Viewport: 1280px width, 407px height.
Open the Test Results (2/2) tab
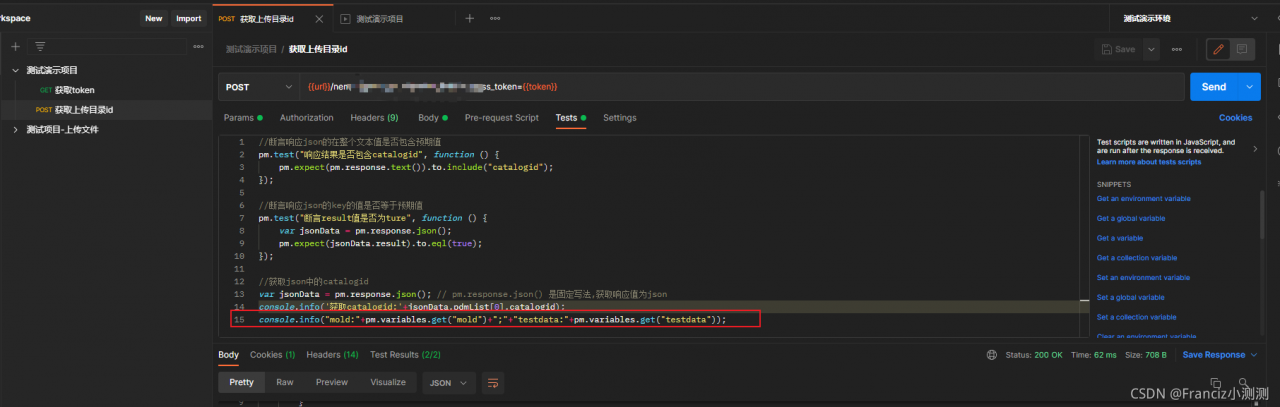pos(405,354)
